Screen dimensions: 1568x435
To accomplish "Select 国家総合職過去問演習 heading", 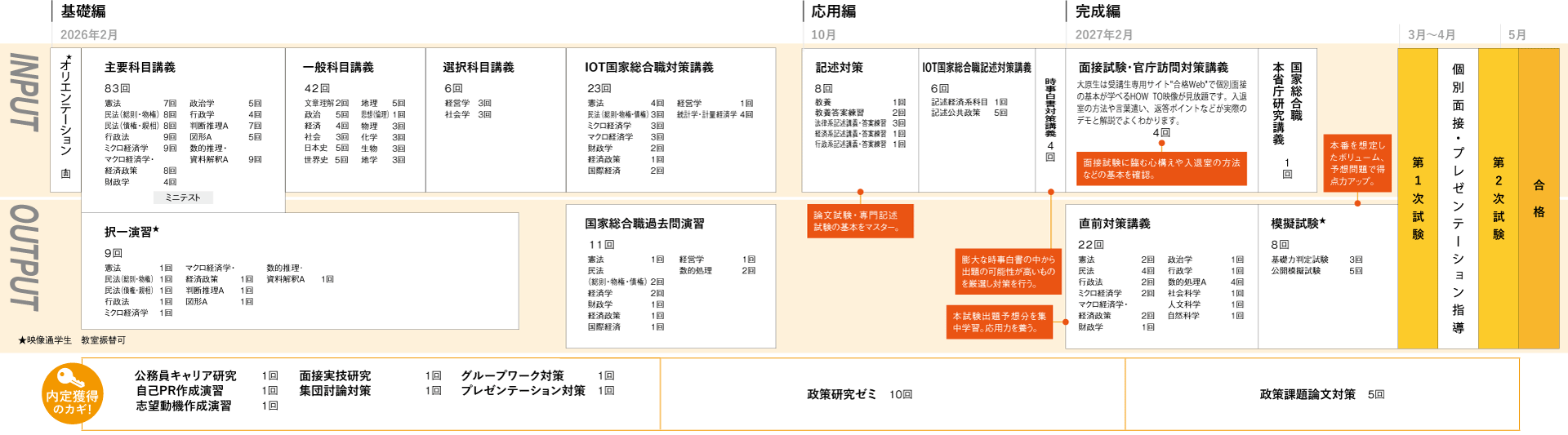I will pos(644,224).
